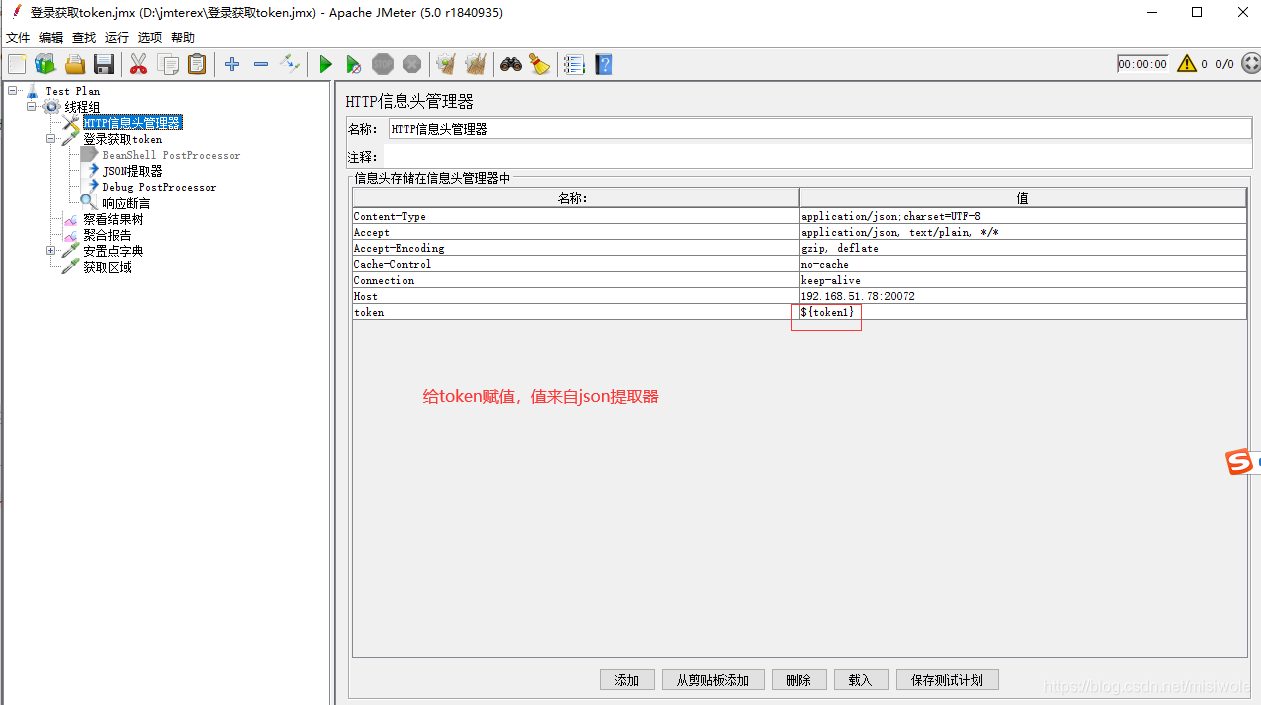Click the Paste clipboard icon
Viewport: 1261px width, 705px height.
pos(197,64)
